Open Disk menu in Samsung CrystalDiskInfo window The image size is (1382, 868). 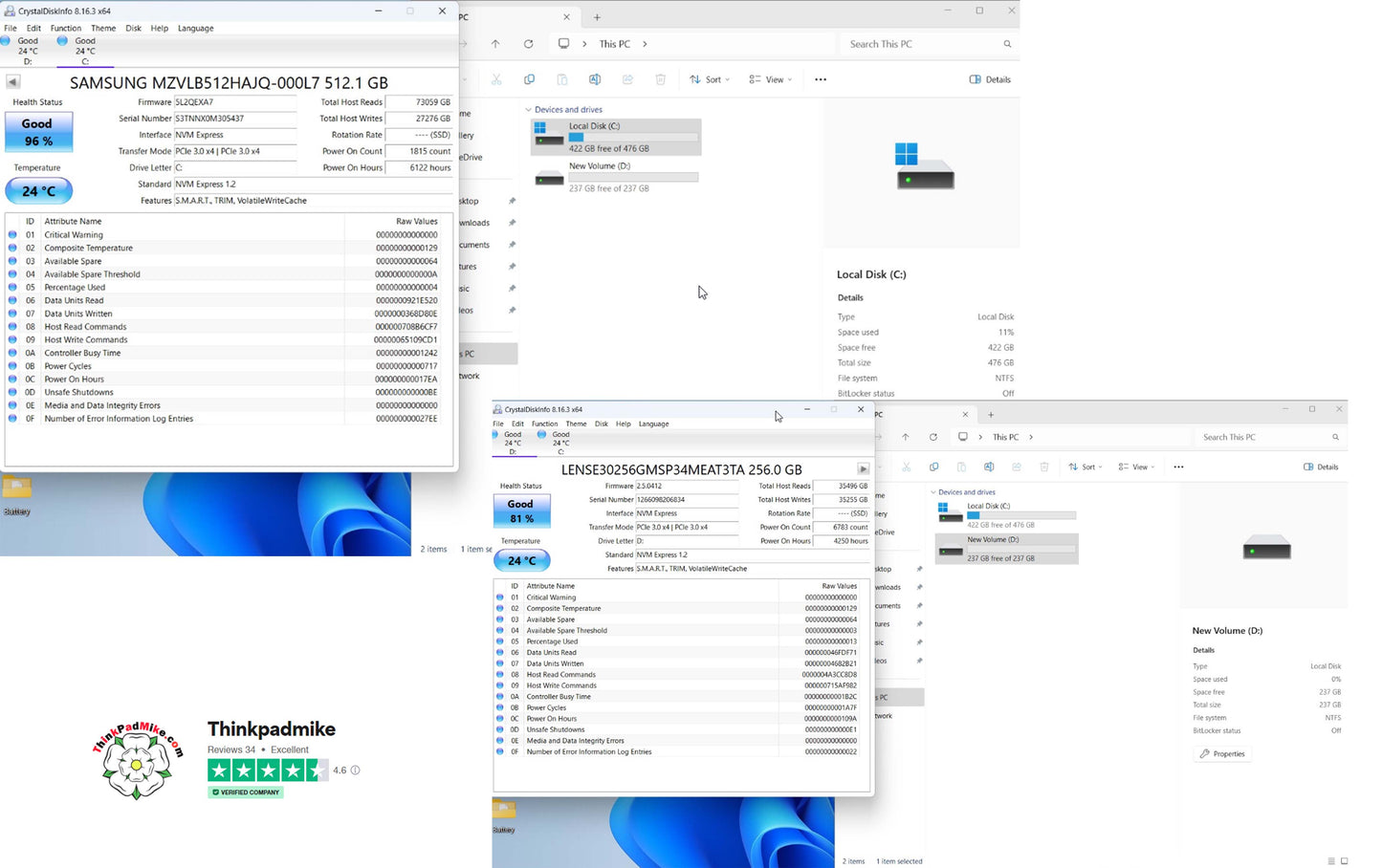[x=133, y=28]
